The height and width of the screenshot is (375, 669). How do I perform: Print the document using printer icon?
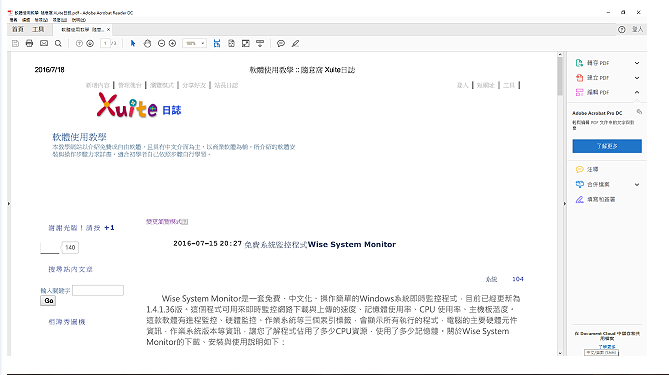29,44
